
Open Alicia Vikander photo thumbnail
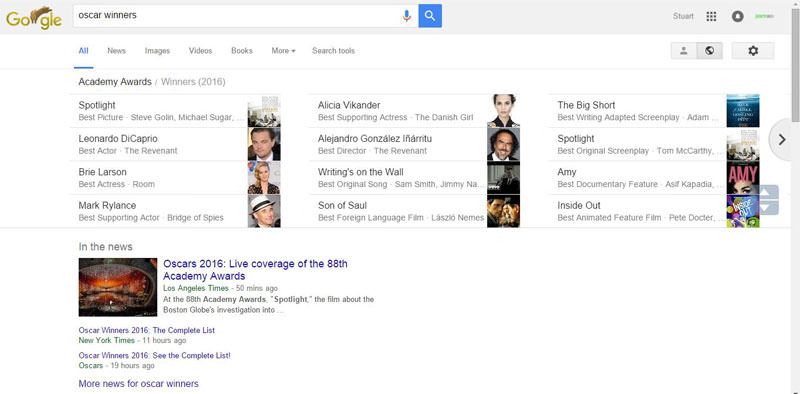(x=503, y=111)
